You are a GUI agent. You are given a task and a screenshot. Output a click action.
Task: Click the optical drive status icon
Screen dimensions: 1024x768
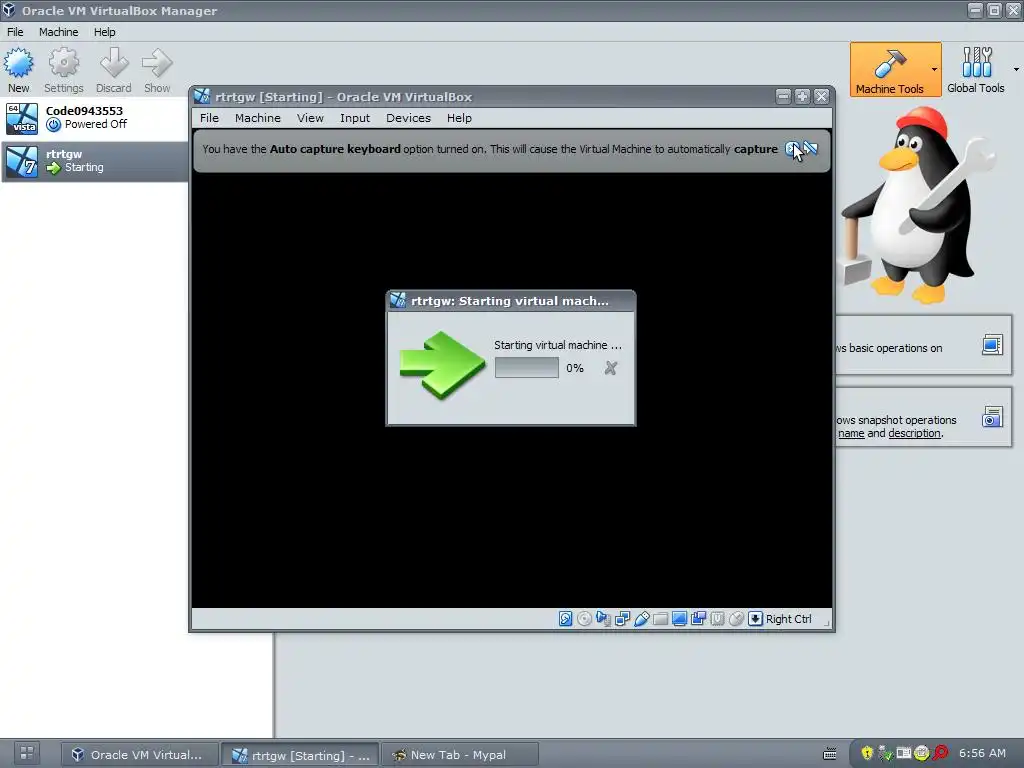(x=584, y=618)
